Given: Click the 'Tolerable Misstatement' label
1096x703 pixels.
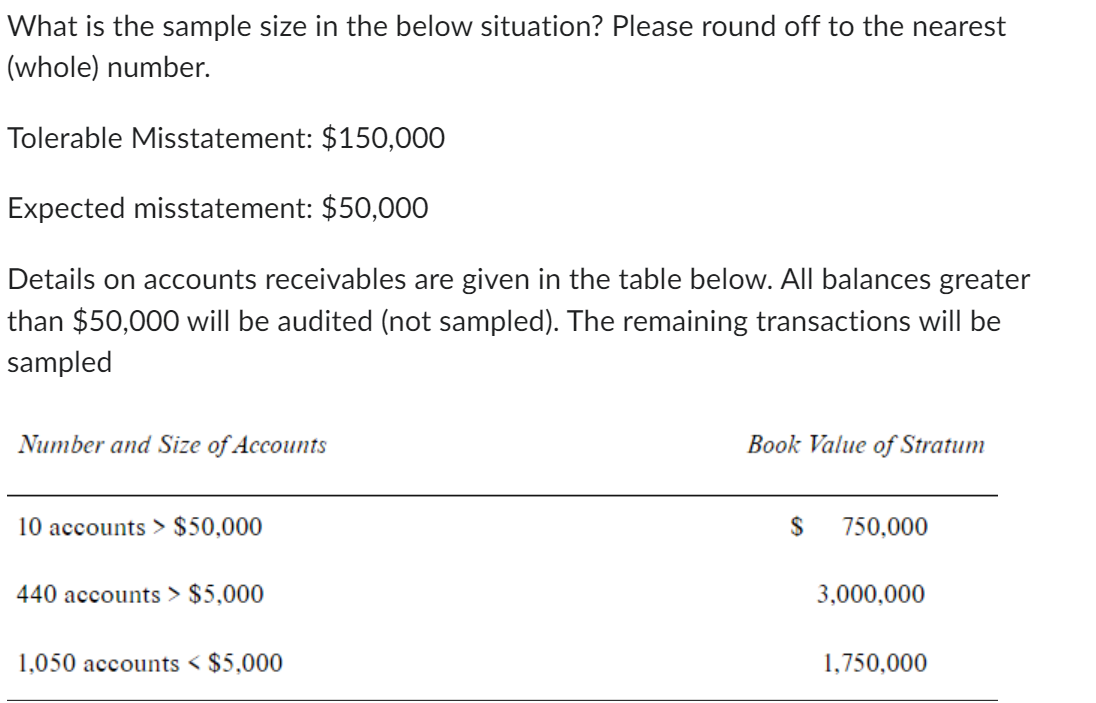Looking at the screenshot, I should coord(160,139).
